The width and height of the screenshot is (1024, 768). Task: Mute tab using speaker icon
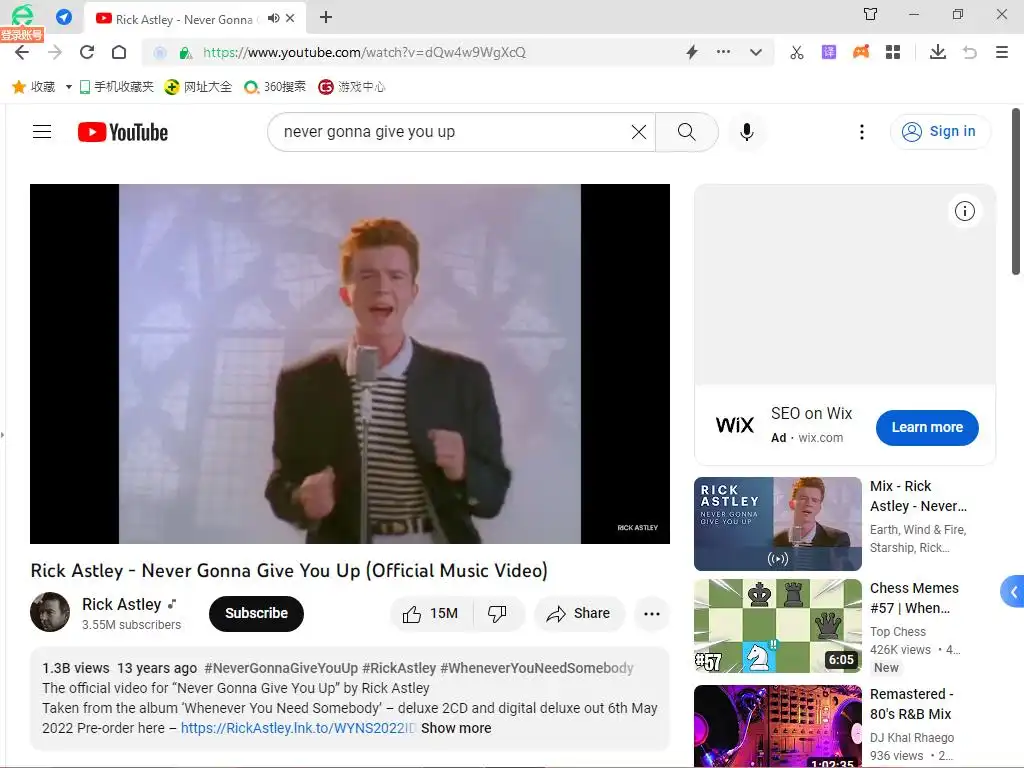click(x=274, y=18)
